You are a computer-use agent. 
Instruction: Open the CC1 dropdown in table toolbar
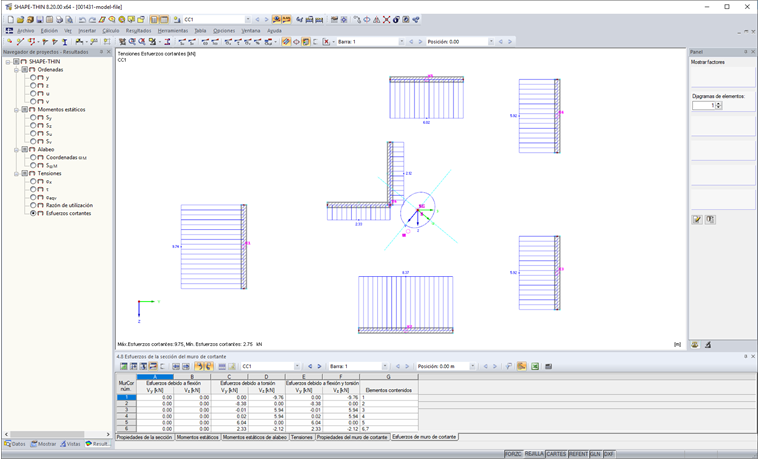[x=297, y=366]
